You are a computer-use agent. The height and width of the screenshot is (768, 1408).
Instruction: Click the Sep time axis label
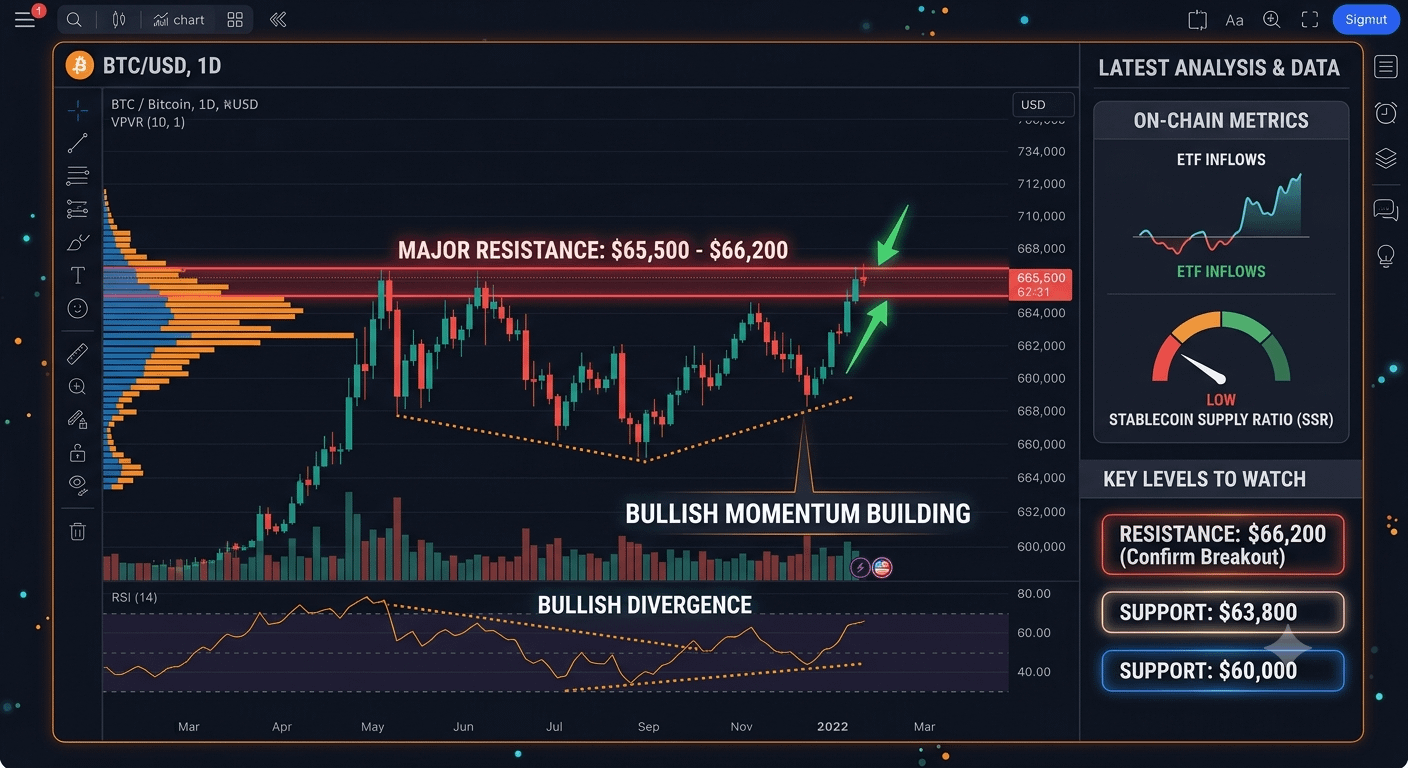[x=649, y=727]
